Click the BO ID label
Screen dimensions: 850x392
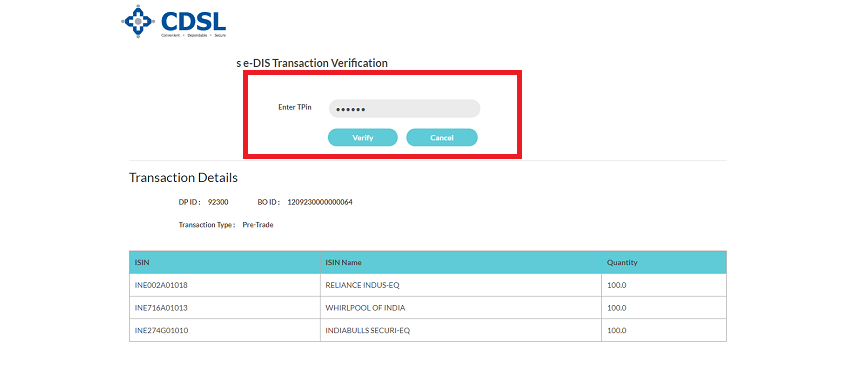(269, 202)
